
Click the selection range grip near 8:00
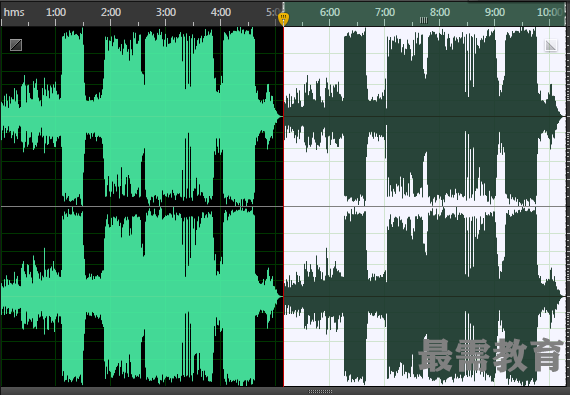pos(424,20)
